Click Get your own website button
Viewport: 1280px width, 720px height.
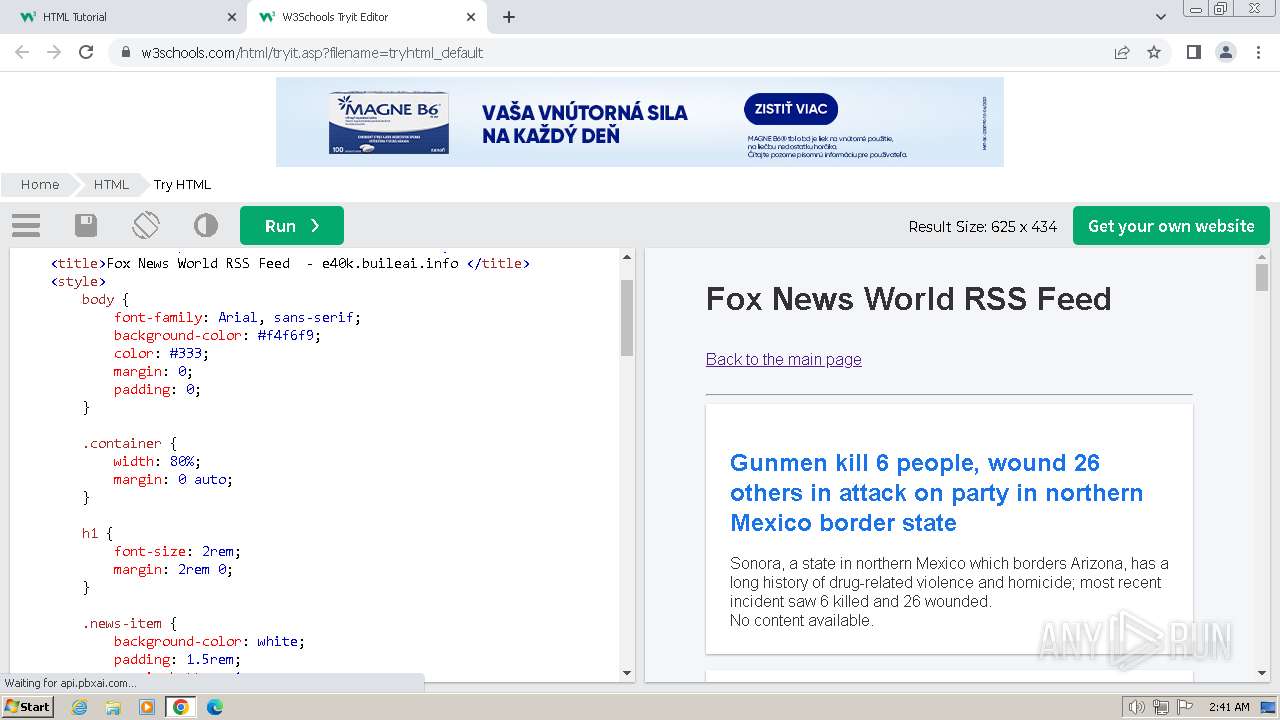[1171, 226]
